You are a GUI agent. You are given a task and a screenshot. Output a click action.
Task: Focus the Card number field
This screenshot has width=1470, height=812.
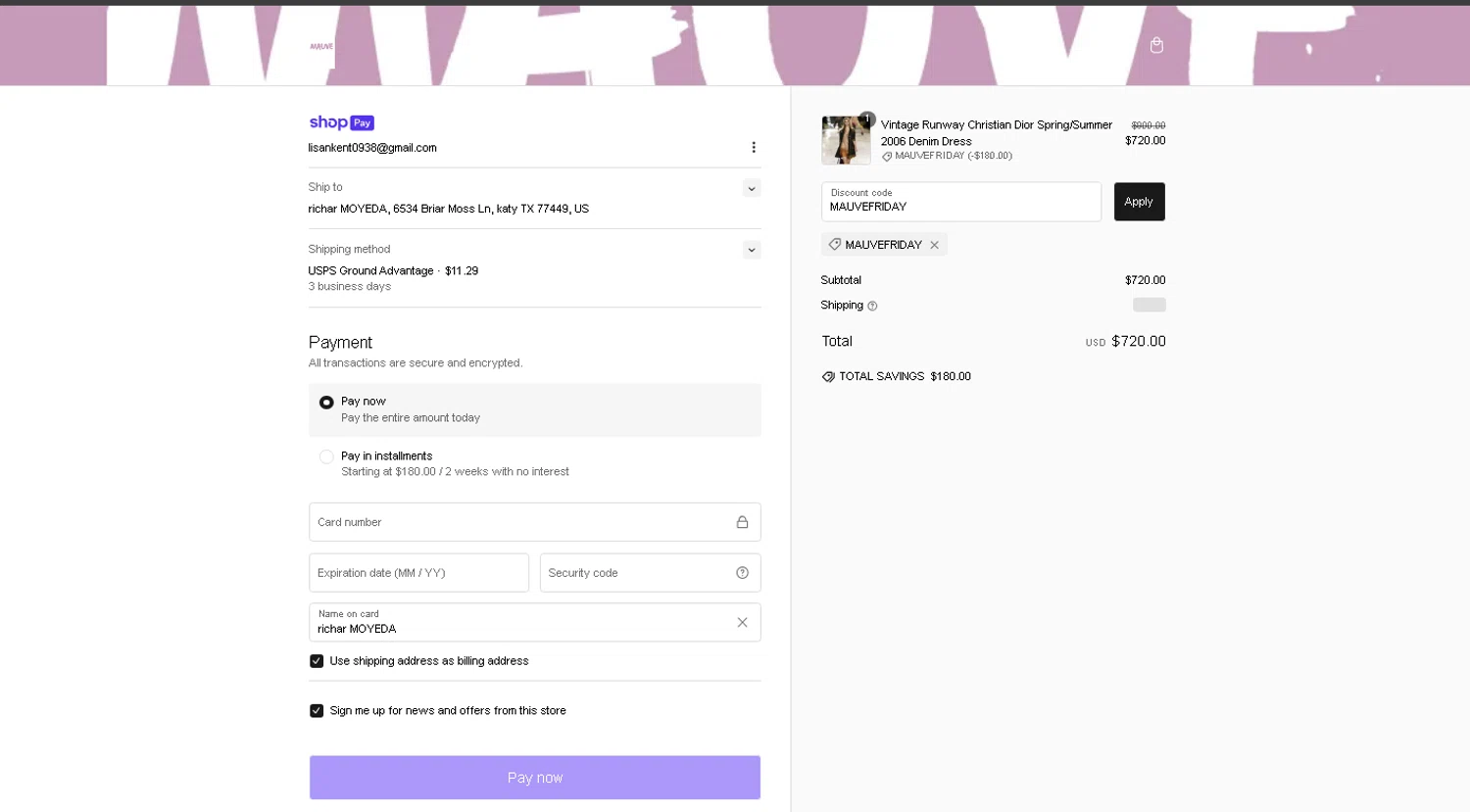tap(535, 522)
